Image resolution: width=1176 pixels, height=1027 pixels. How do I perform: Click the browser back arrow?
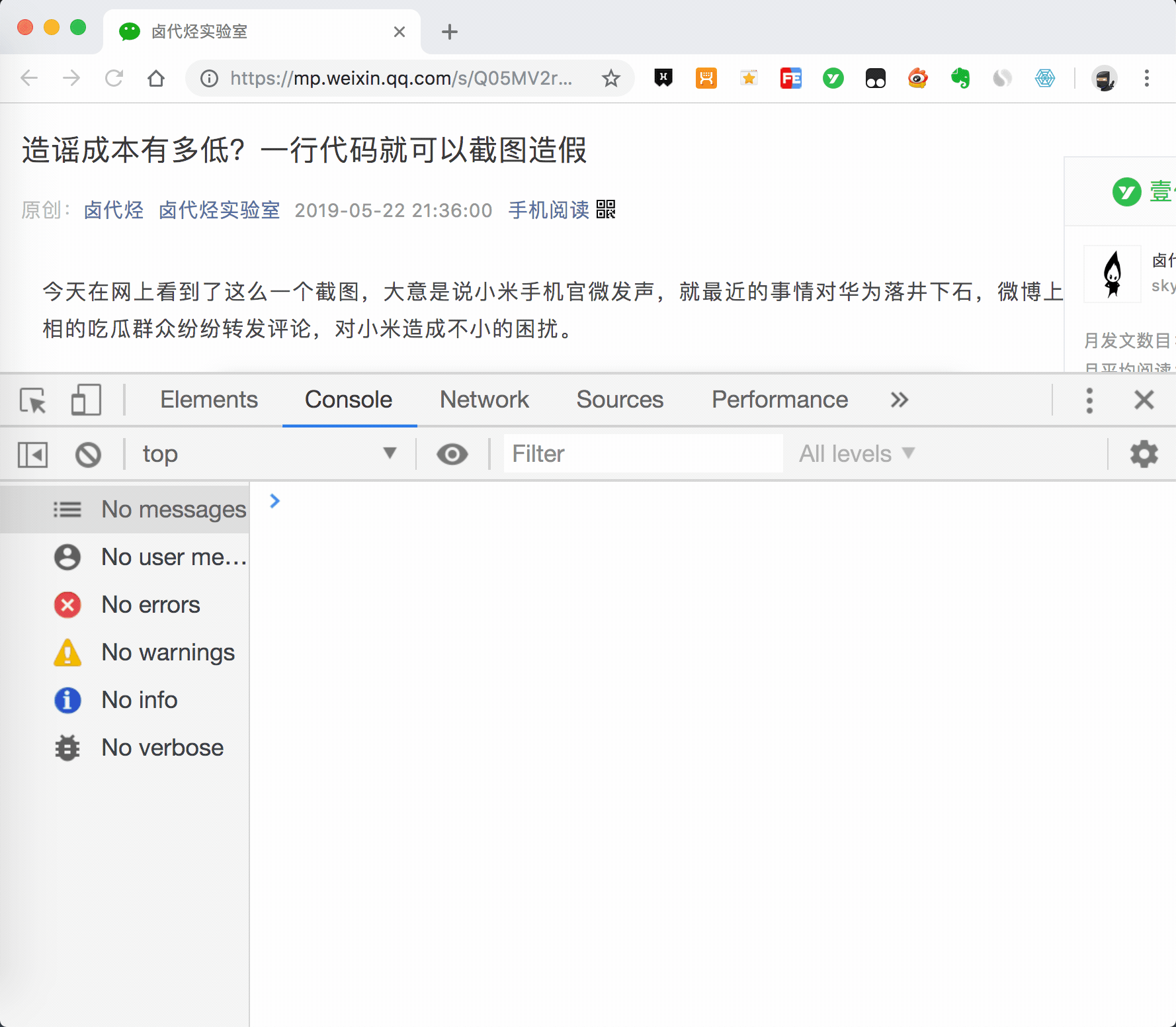click(x=29, y=78)
